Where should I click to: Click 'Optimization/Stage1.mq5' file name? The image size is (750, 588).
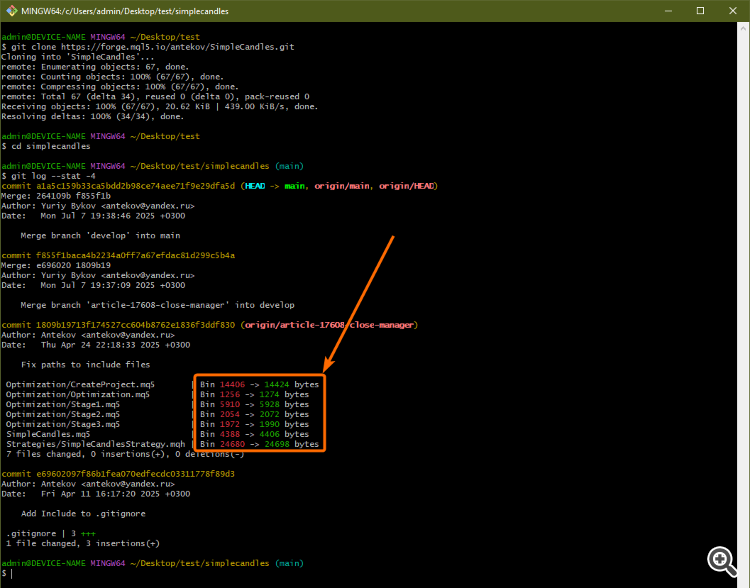click(x=63, y=405)
